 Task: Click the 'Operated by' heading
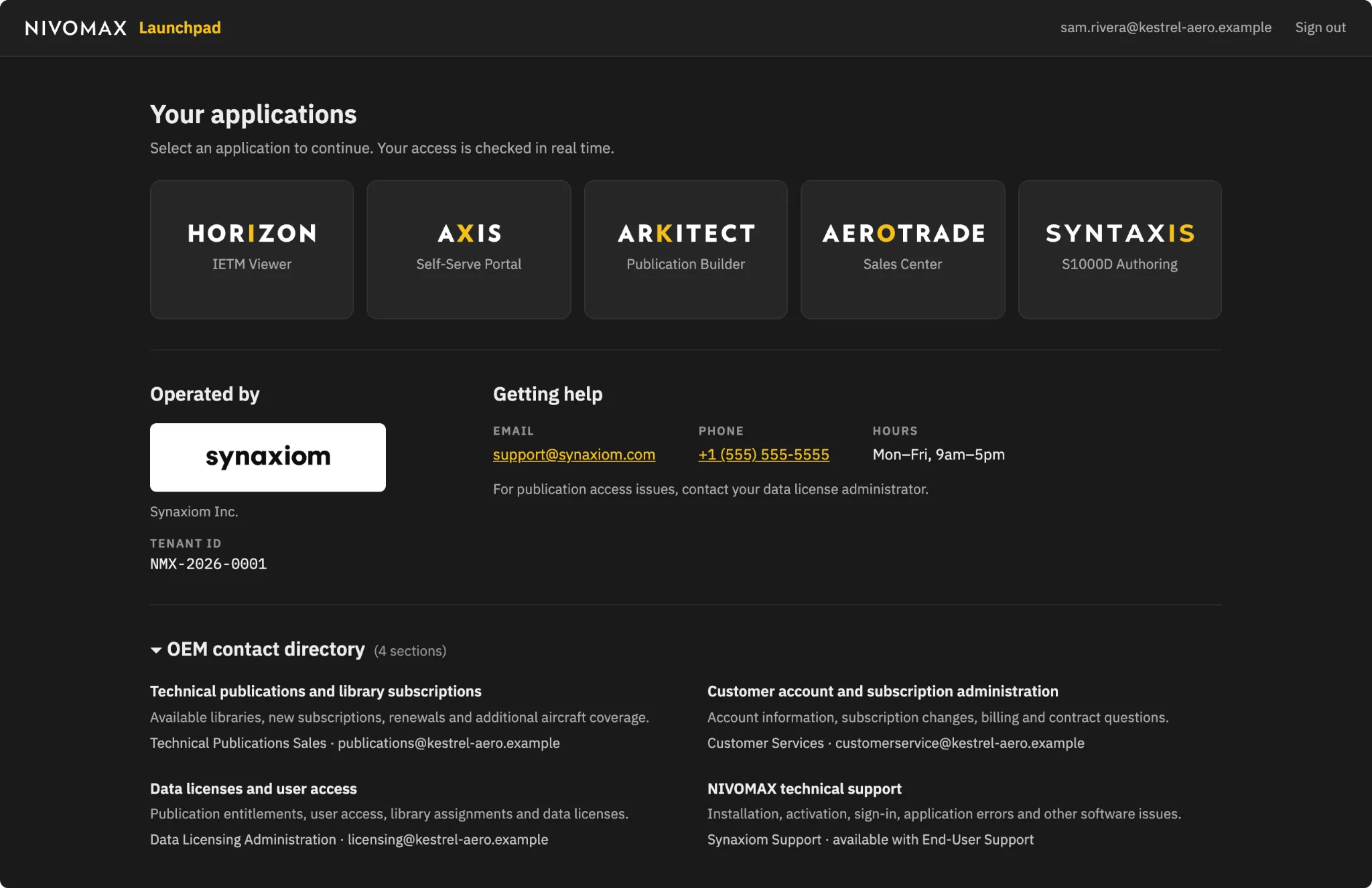click(205, 394)
